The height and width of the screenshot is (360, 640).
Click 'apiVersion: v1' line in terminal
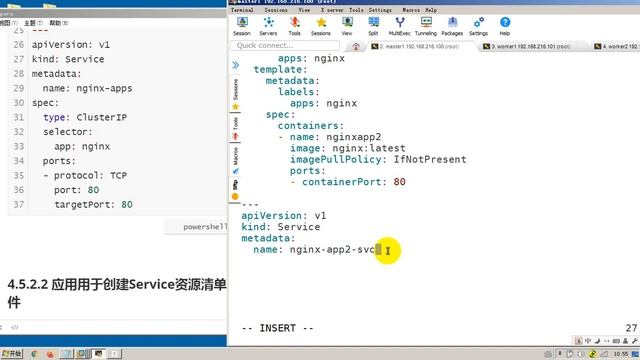(284, 216)
